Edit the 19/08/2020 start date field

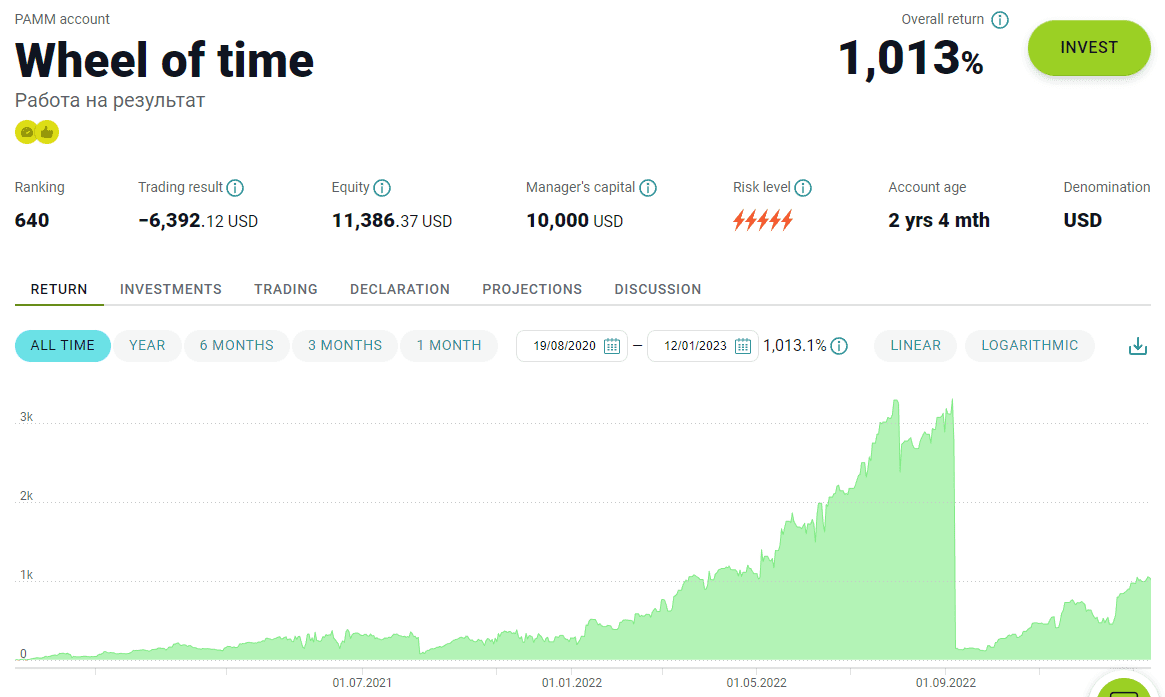[571, 346]
